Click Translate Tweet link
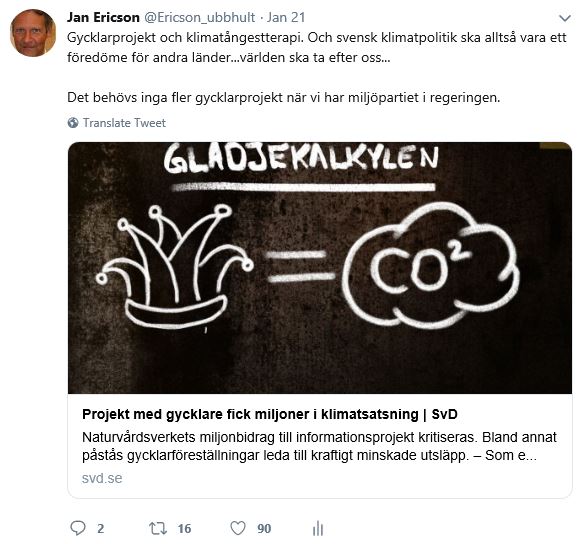The width and height of the screenshot is (580, 544). [124, 123]
